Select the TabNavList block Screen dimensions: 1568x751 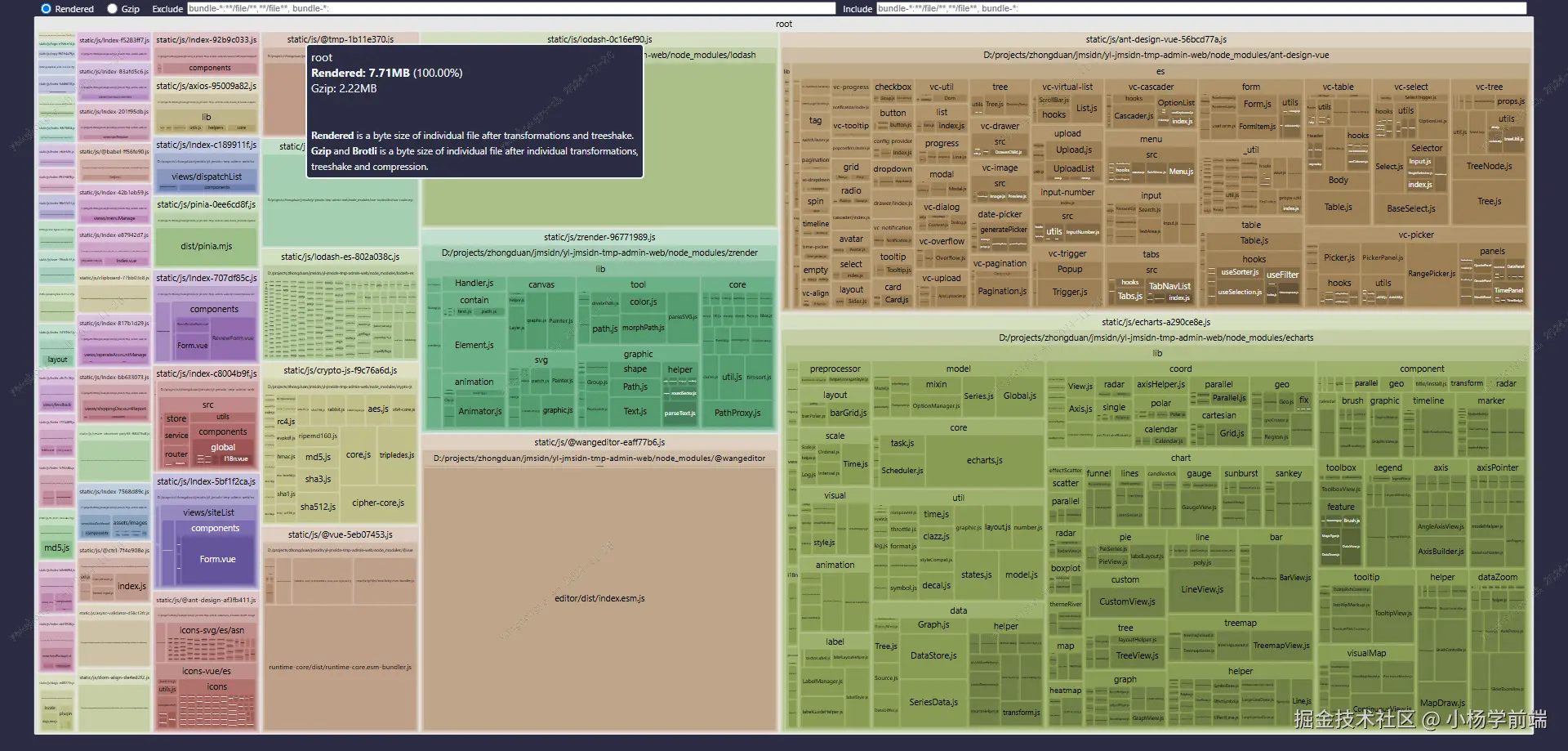coord(1169,286)
